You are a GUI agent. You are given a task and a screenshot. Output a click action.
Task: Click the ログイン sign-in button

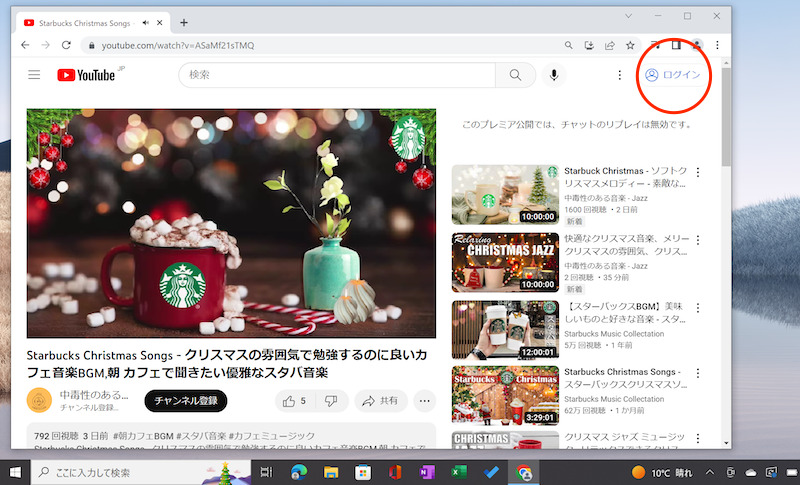tap(673, 75)
